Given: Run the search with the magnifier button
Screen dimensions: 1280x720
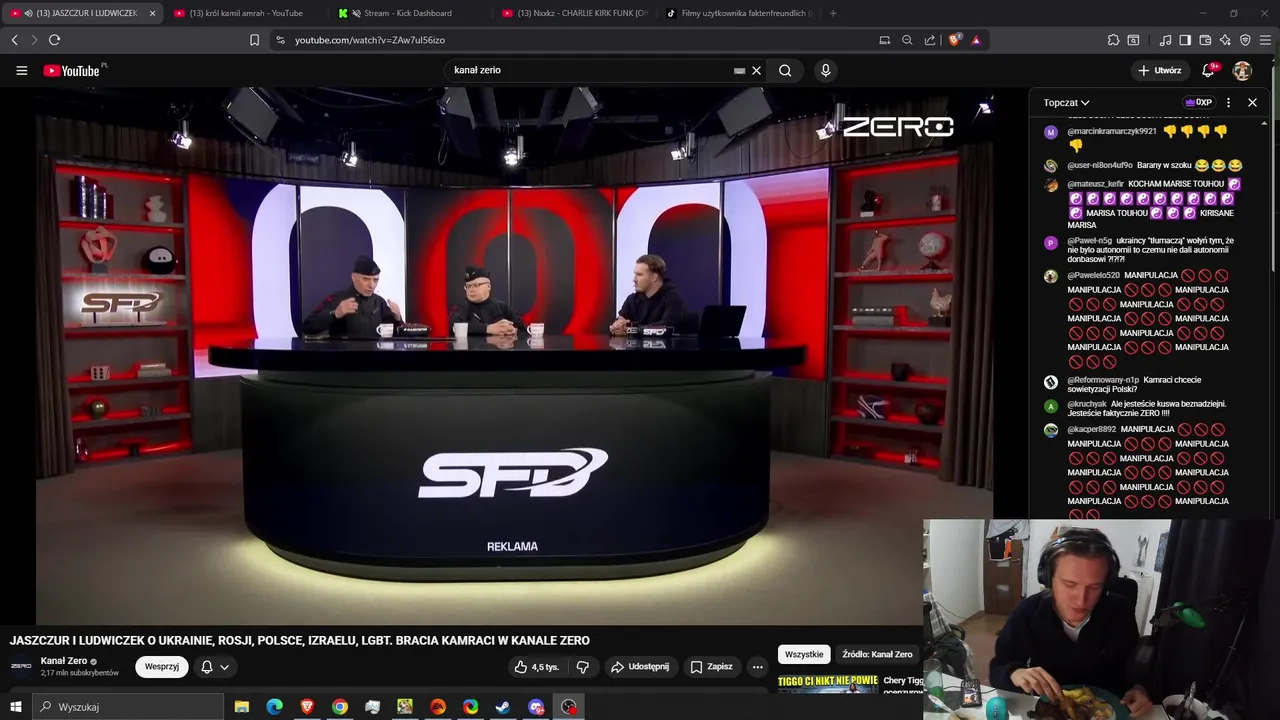Looking at the screenshot, I should (x=785, y=71).
